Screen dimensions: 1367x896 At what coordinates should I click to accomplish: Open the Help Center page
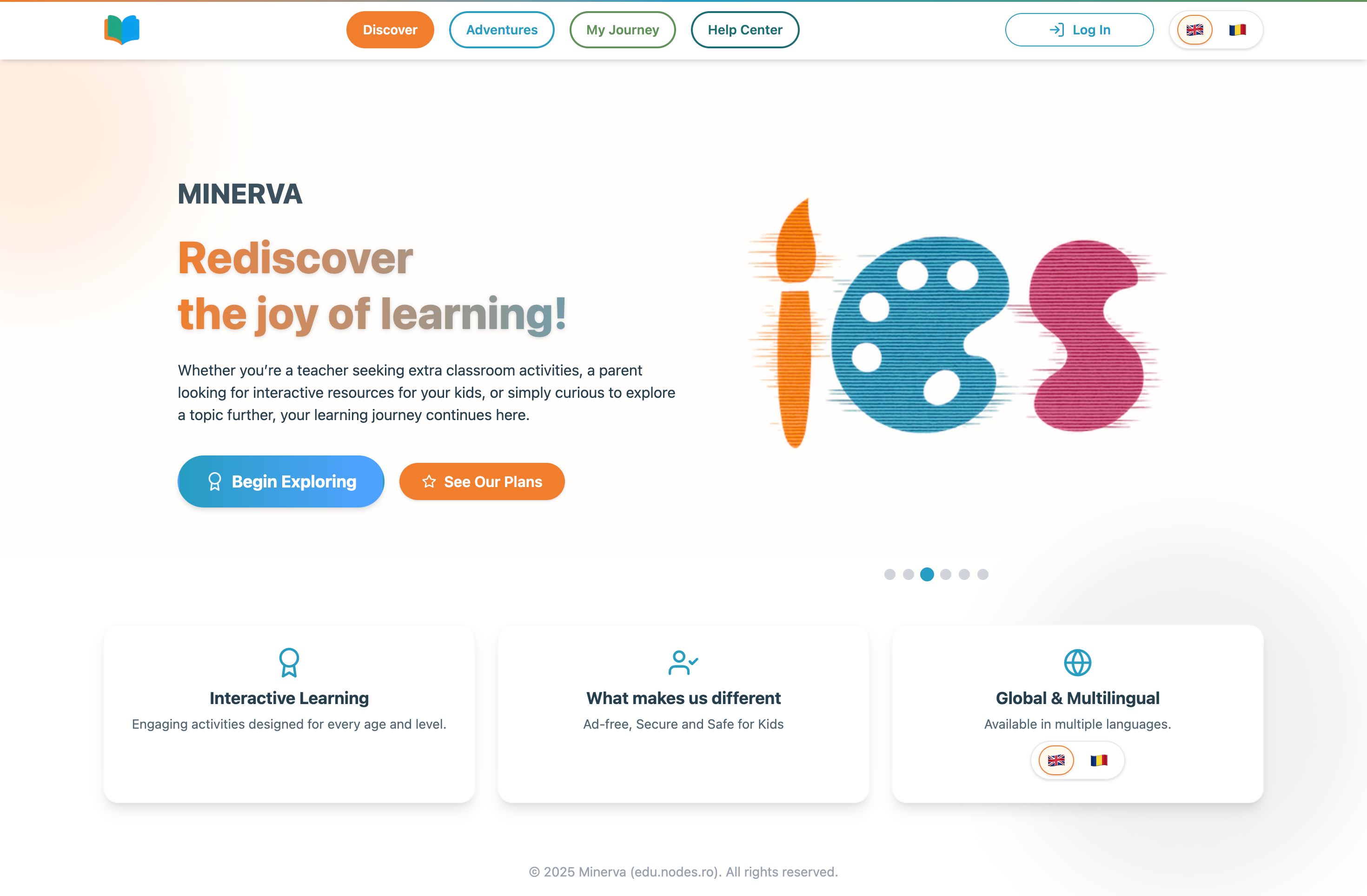pos(744,30)
